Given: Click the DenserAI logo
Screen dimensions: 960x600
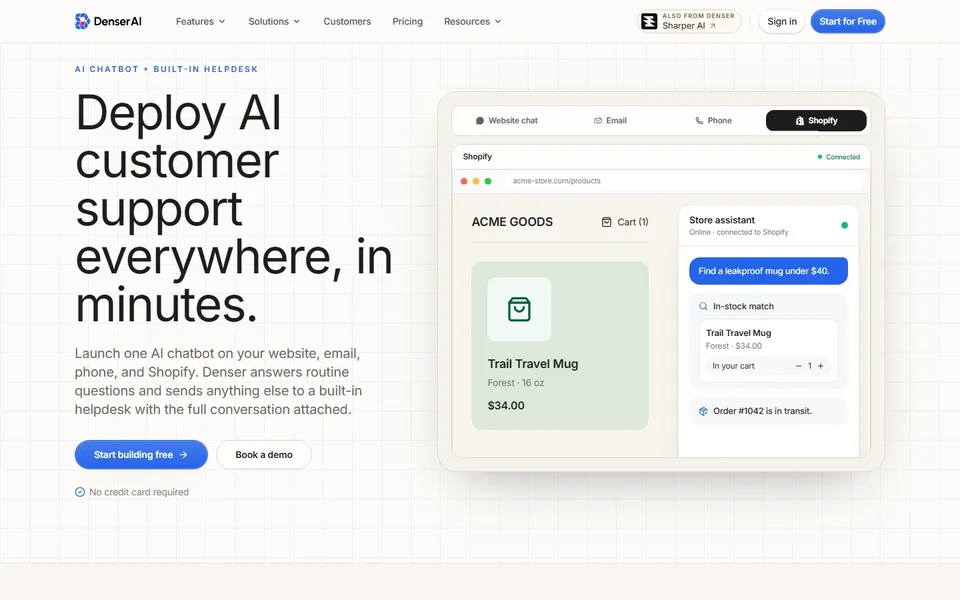Looking at the screenshot, I should pyautogui.click(x=108, y=21).
